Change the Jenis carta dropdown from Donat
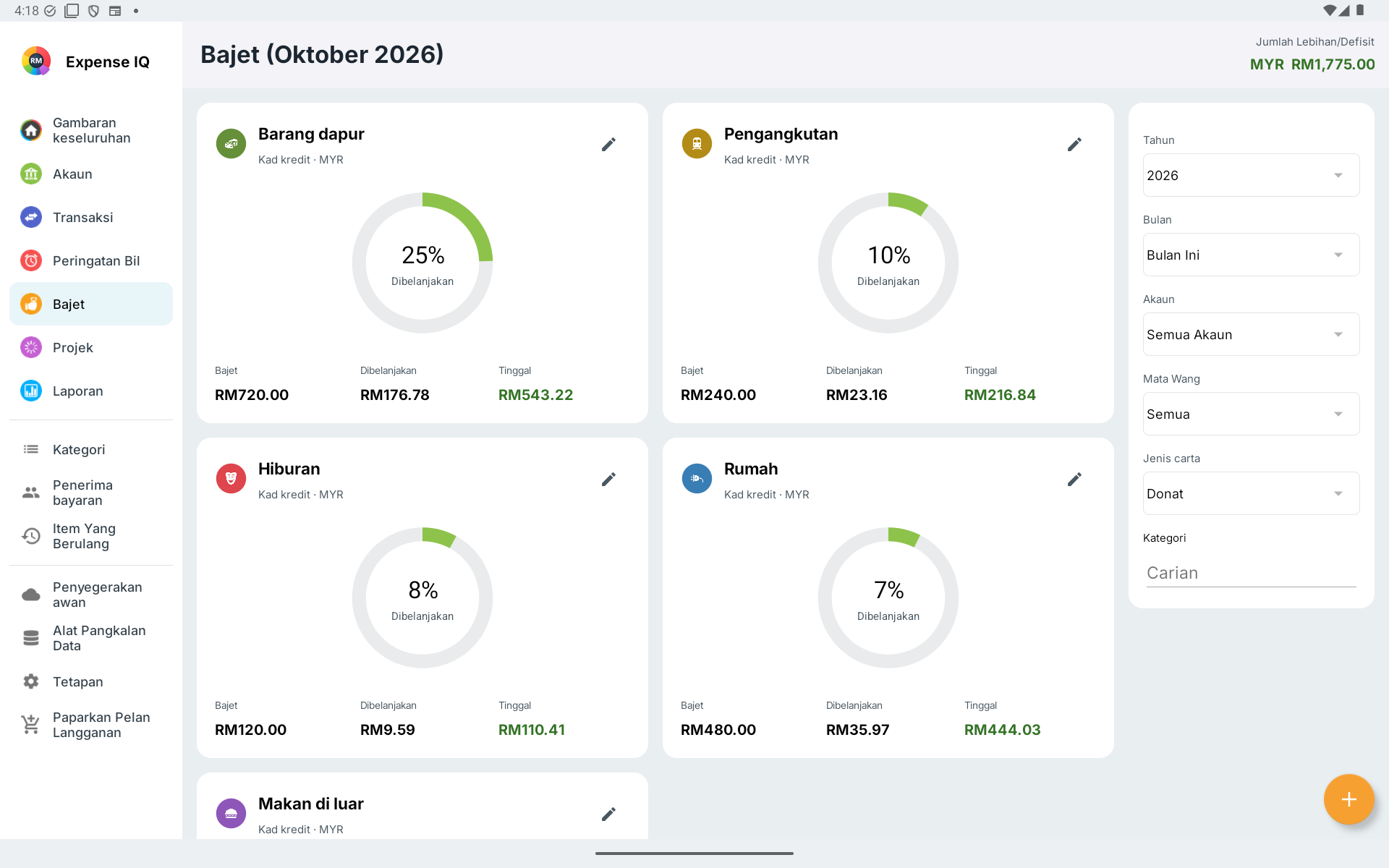 [1251, 493]
